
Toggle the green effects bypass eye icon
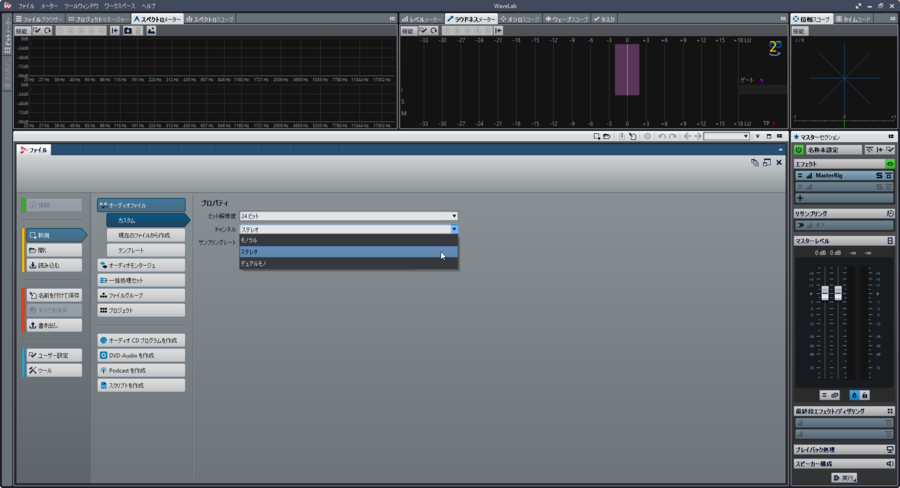[890, 164]
